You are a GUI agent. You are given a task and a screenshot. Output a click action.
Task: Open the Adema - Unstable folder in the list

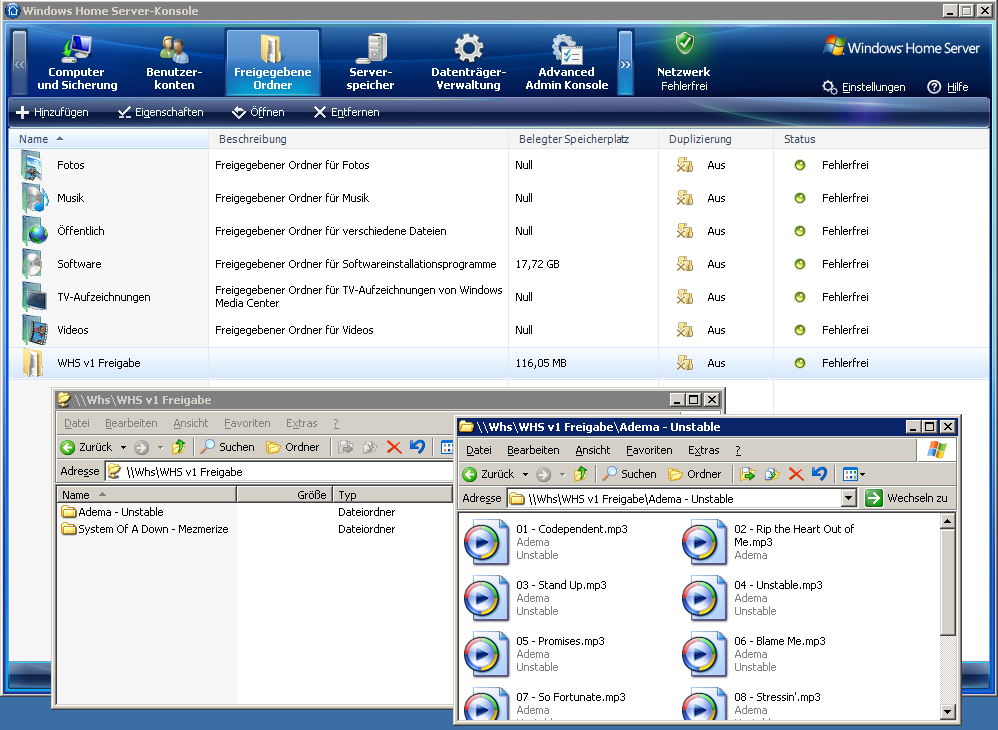coord(113,512)
